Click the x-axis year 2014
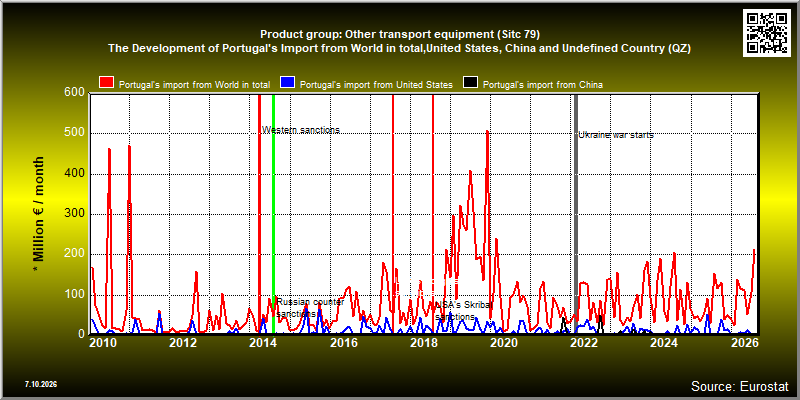The width and height of the screenshot is (800, 400). pyautogui.click(x=263, y=343)
